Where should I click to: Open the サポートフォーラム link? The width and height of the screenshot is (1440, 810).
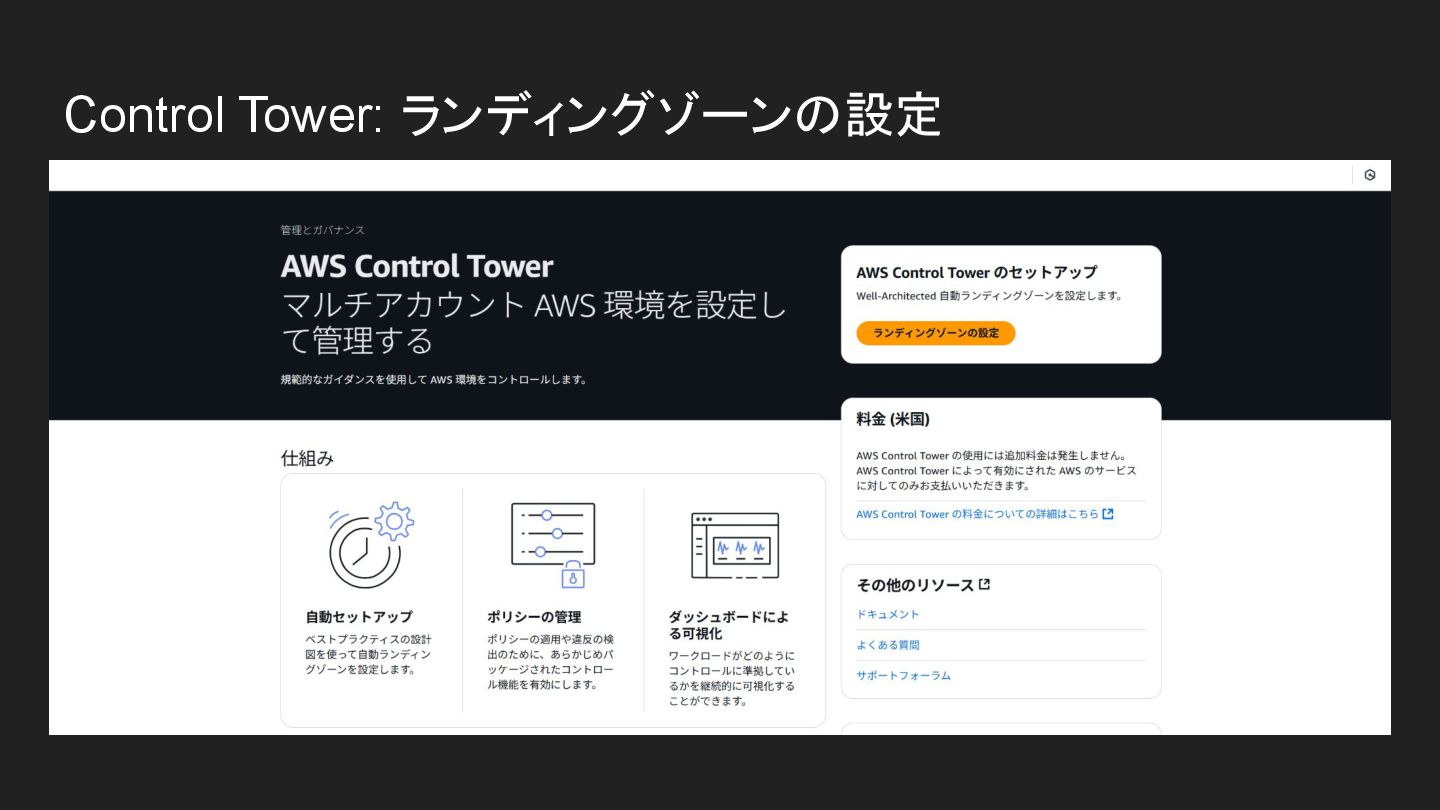click(904, 675)
